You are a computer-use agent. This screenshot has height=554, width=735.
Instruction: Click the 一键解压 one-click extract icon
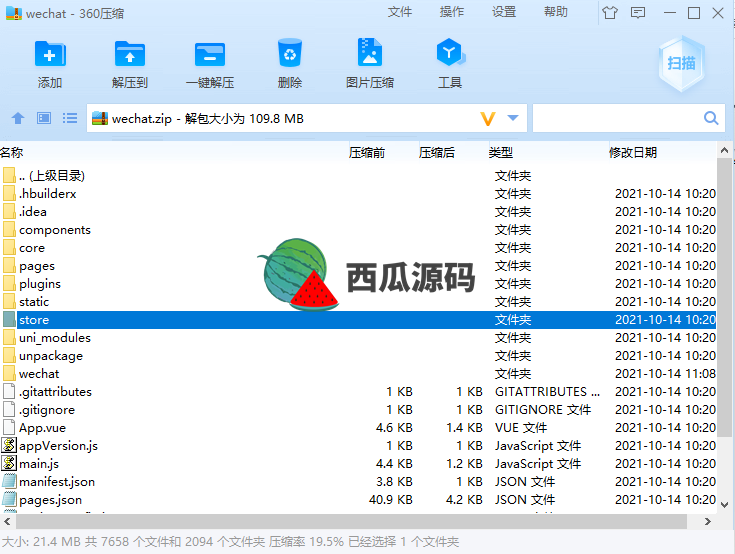(x=210, y=54)
